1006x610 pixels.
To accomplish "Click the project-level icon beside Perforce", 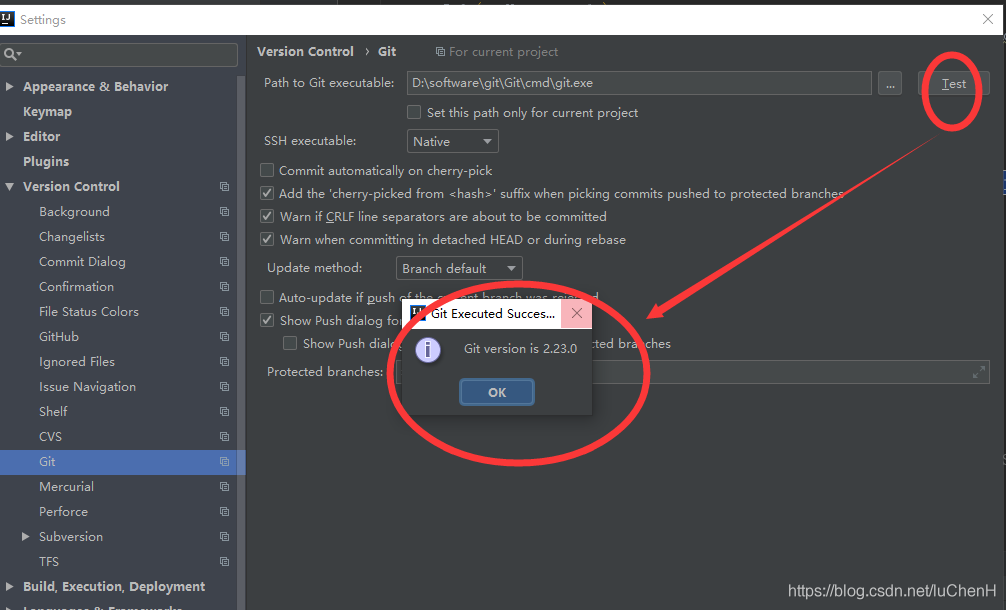I will click(x=224, y=512).
